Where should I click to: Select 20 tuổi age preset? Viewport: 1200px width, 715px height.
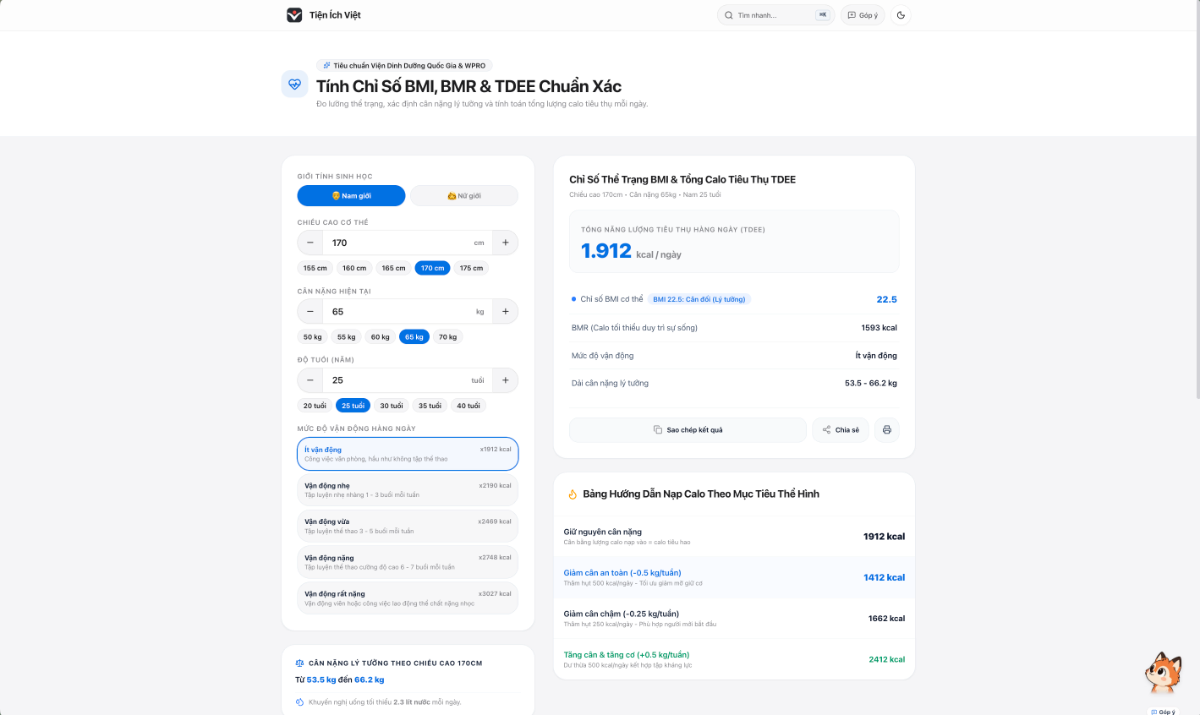(314, 405)
